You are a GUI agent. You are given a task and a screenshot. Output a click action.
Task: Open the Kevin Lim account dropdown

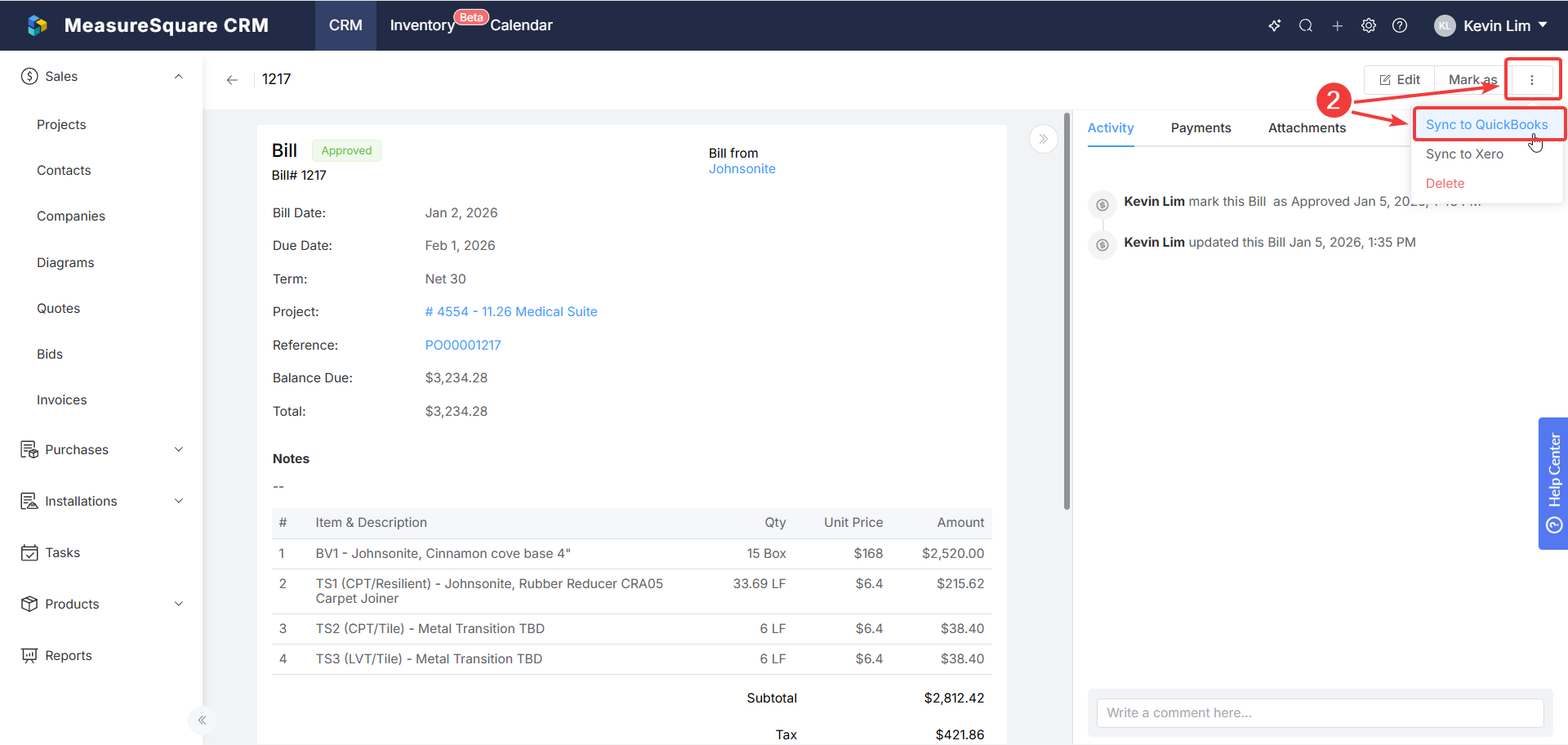pyautogui.click(x=1491, y=25)
